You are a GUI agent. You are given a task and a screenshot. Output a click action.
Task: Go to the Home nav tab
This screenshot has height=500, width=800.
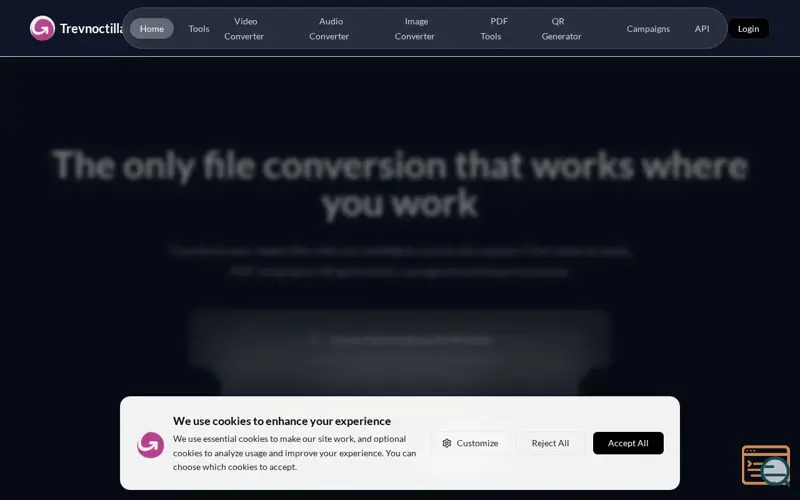152,28
